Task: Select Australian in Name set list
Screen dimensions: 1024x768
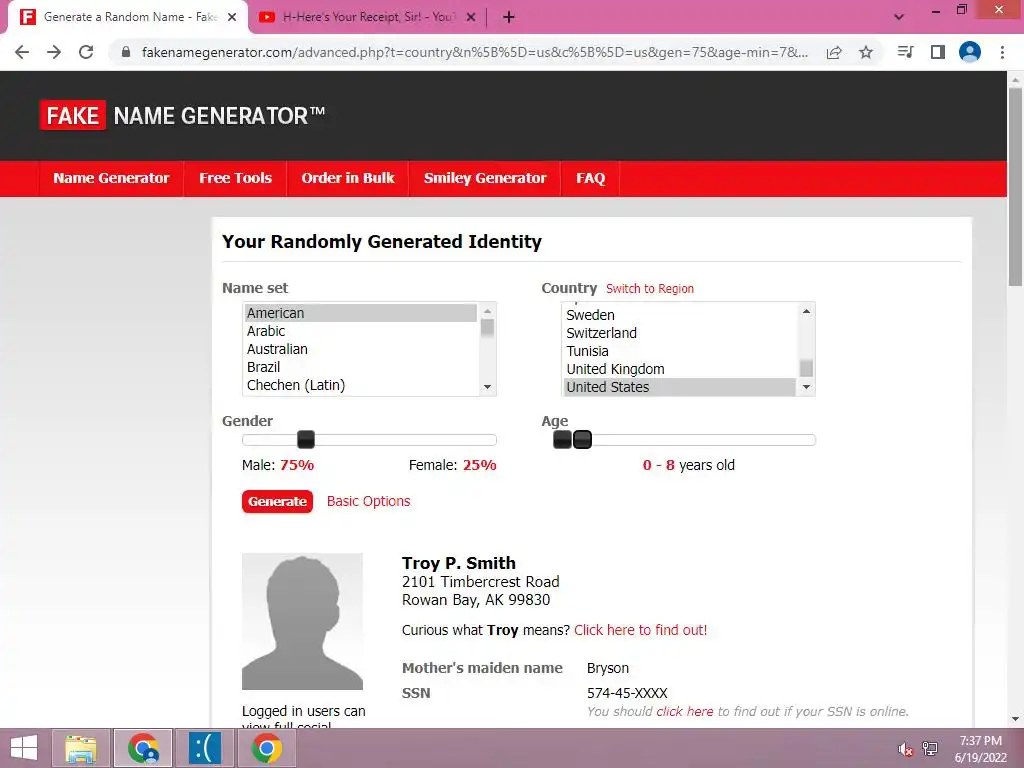Action: click(360, 349)
